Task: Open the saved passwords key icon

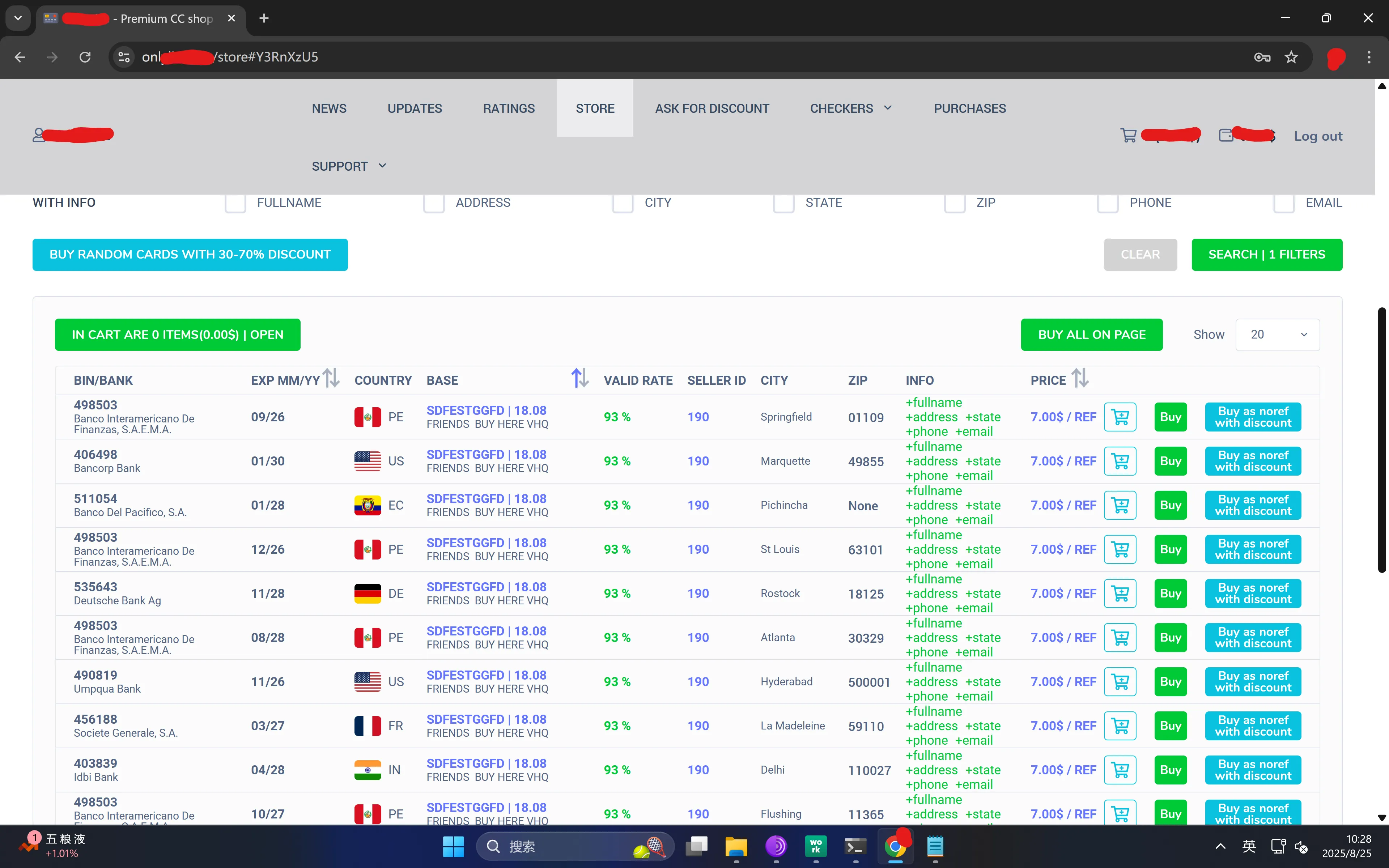Action: [x=1262, y=57]
